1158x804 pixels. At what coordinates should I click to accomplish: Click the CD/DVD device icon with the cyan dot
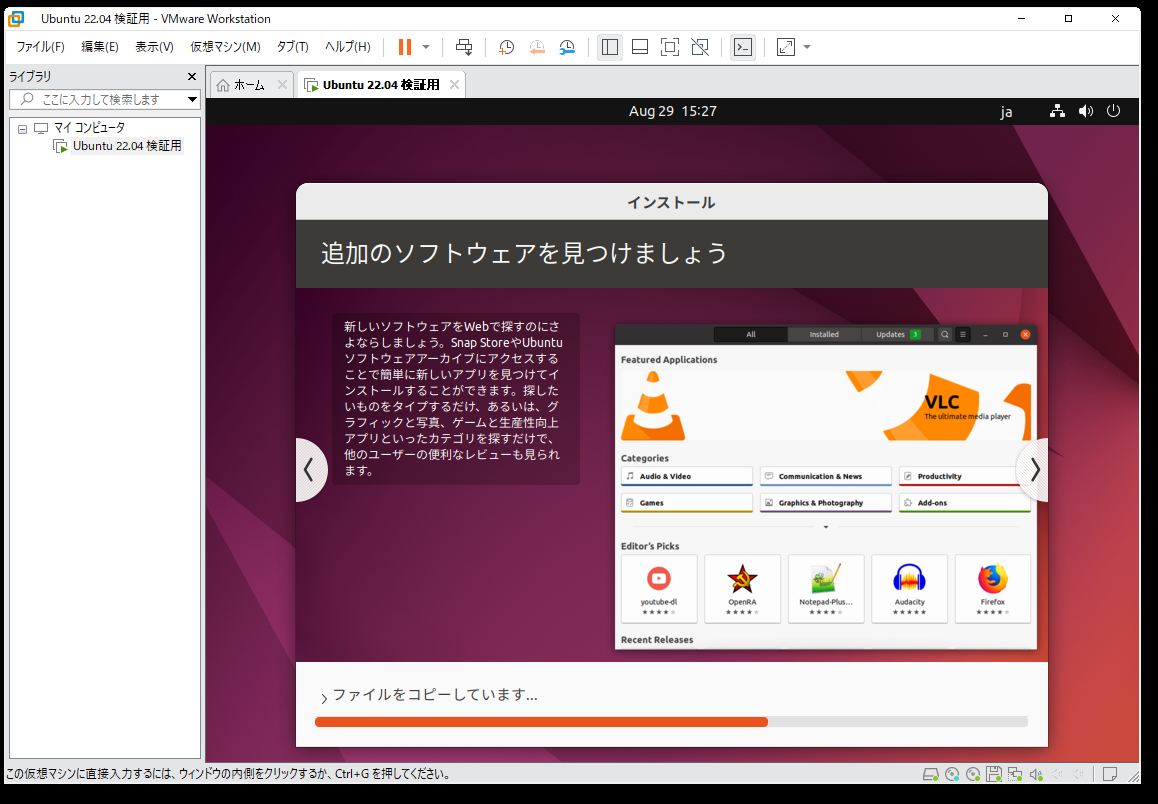point(952,774)
